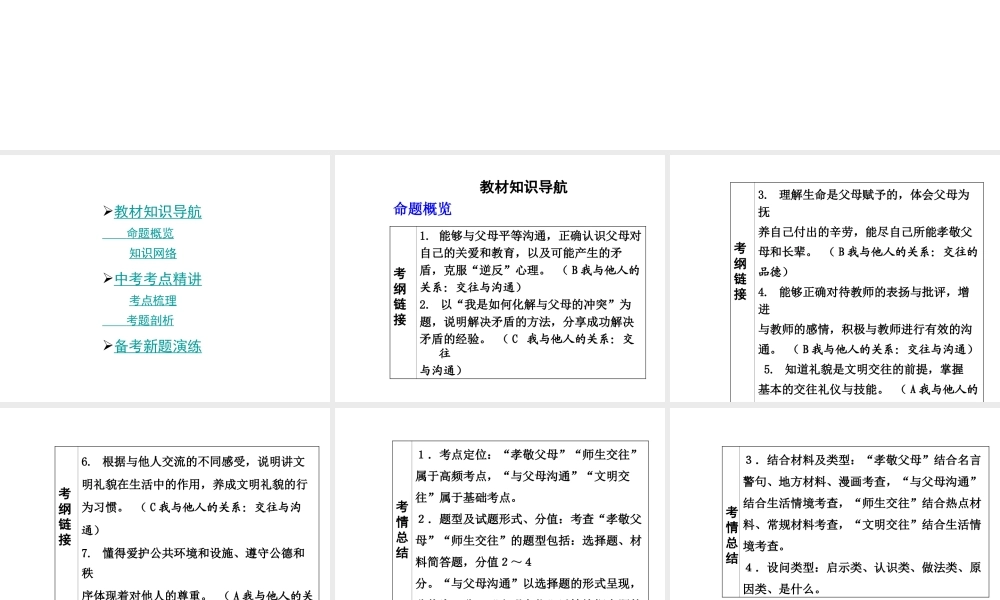Screen dimensions: 1000x600
Task: Click the arrow bullet before 中考考点精讲
Action: click(108, 279)
